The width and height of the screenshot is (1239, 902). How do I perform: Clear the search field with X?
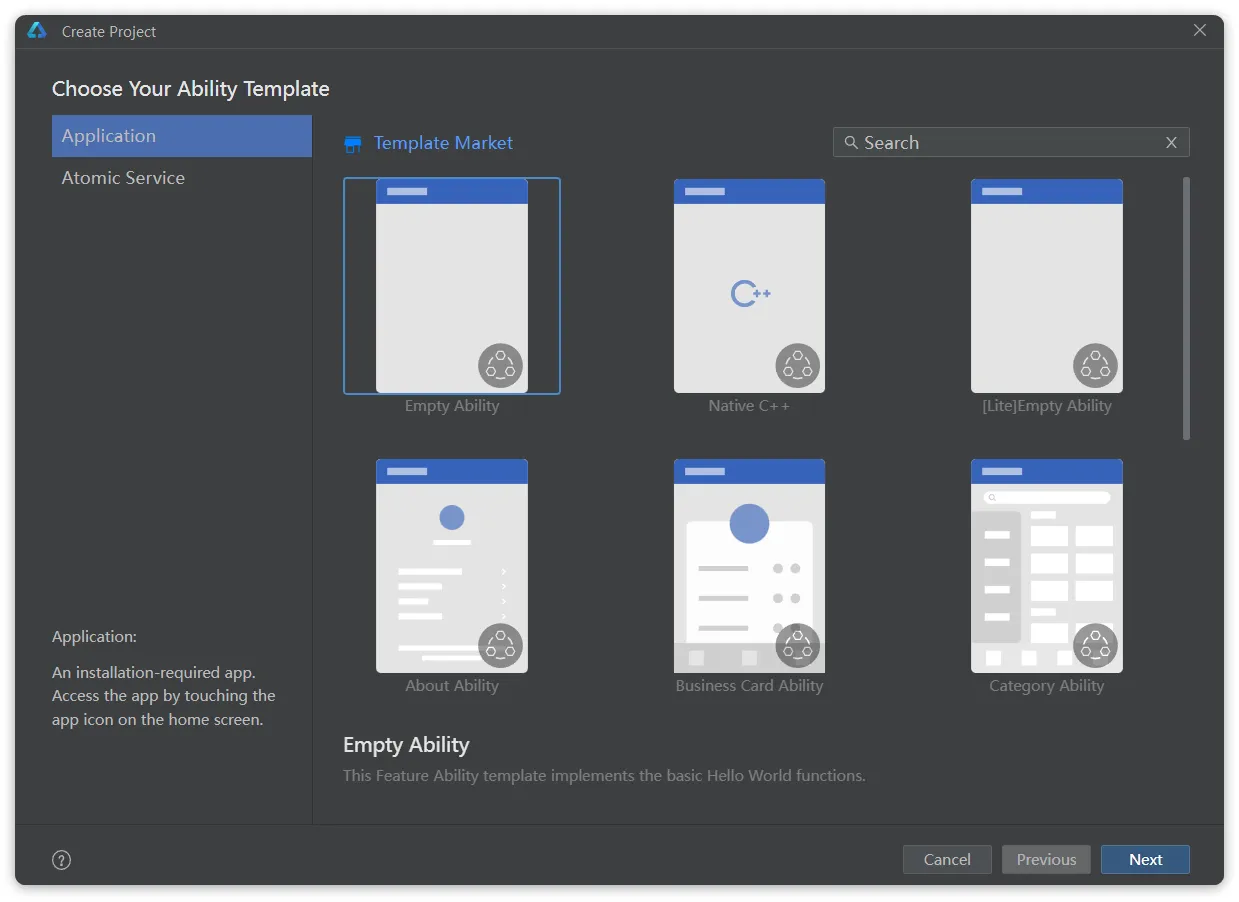click(1171, 143)
